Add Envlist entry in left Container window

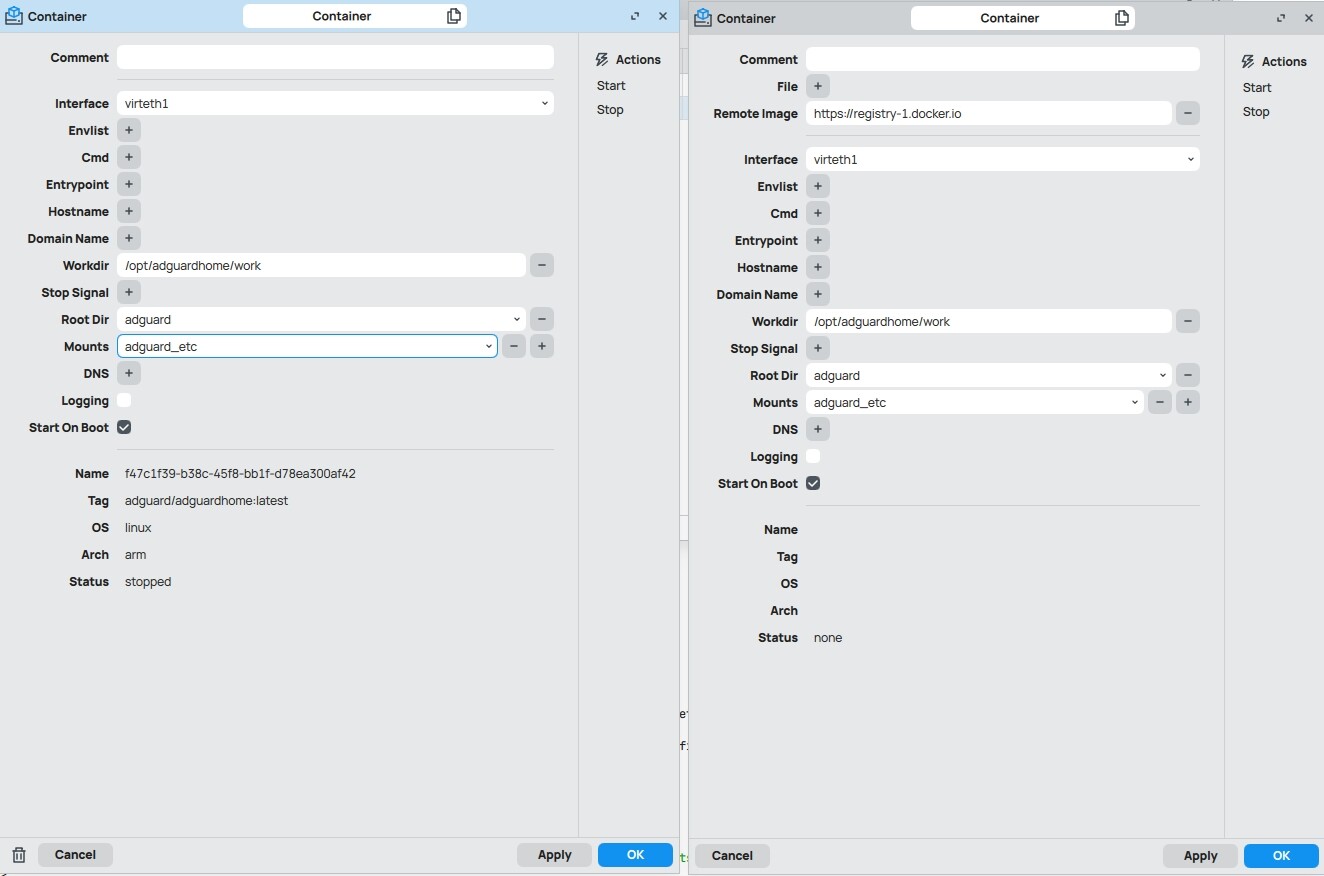[x=129, y=130]
